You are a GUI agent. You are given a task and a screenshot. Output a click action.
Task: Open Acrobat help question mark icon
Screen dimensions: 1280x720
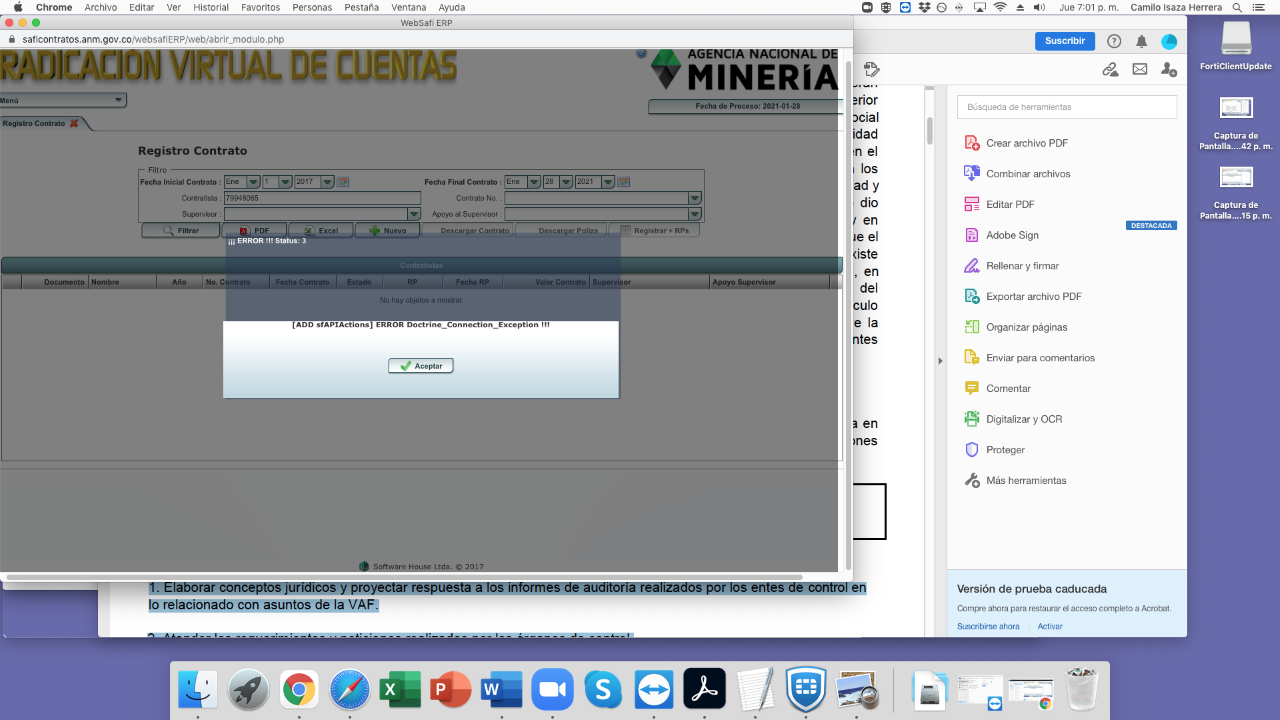pos(1114,41)
